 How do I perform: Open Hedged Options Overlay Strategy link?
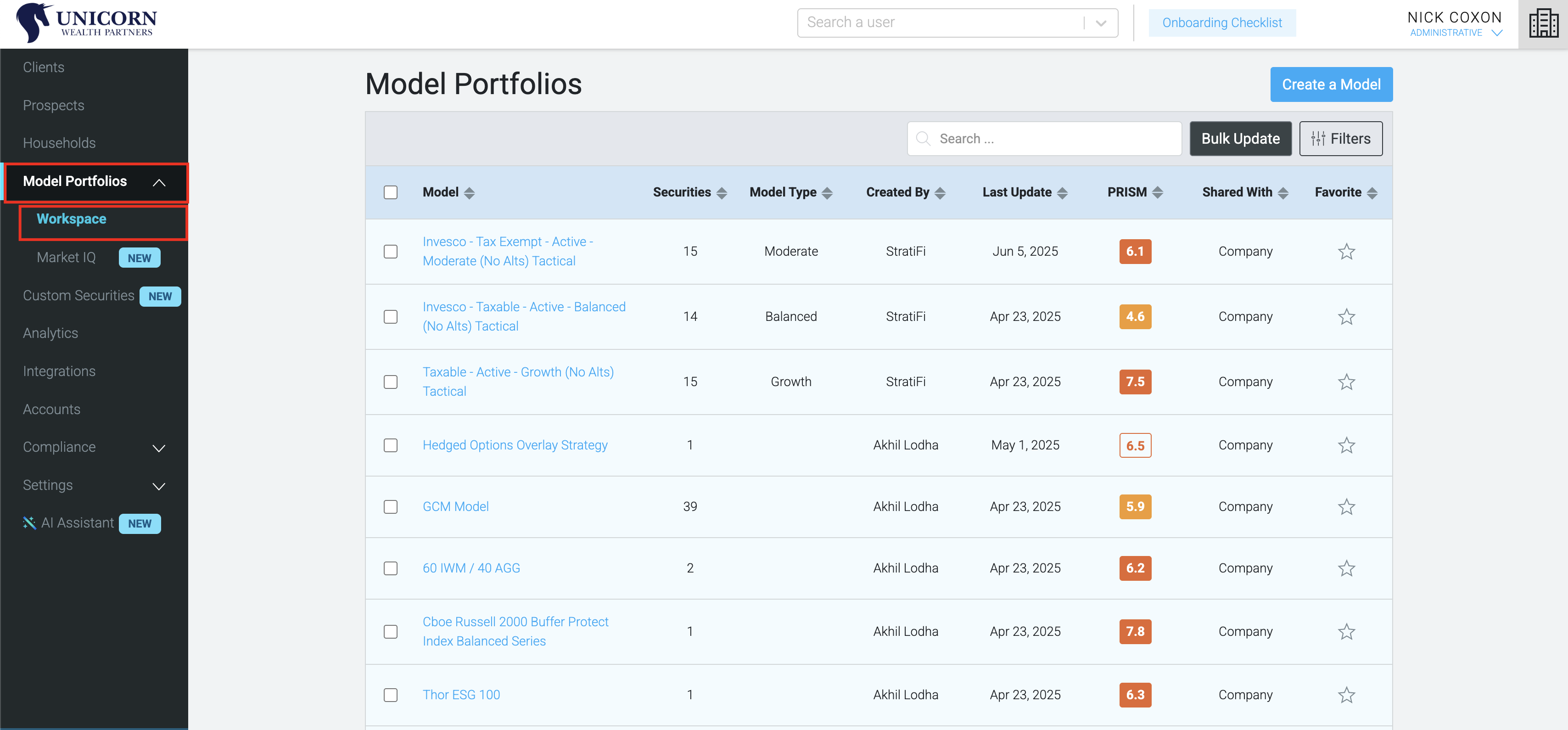point(515,445)
